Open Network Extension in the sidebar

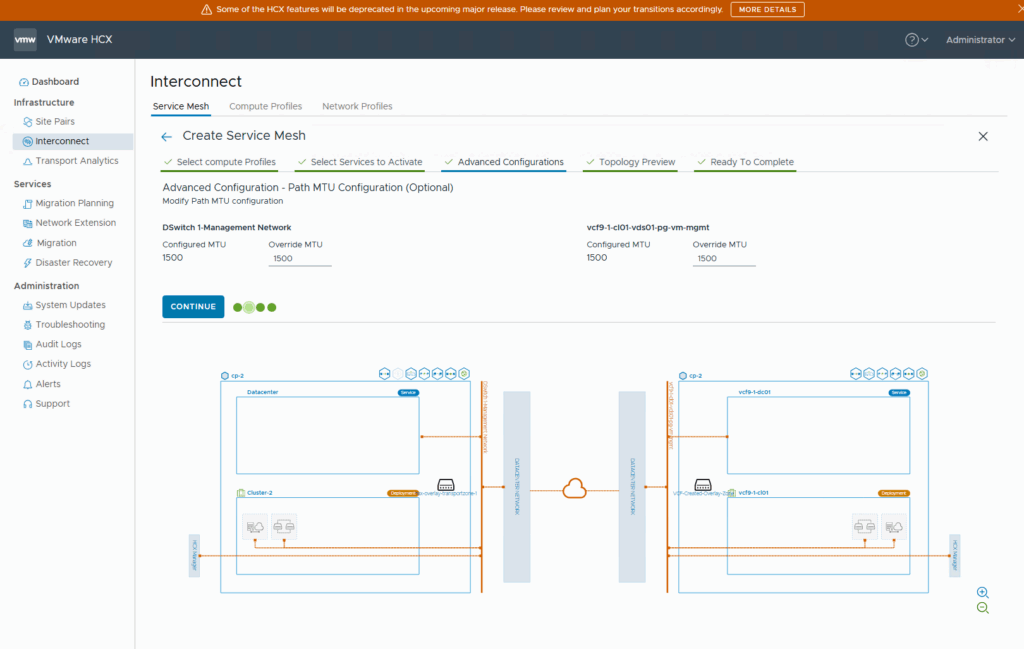coord(75,223)
